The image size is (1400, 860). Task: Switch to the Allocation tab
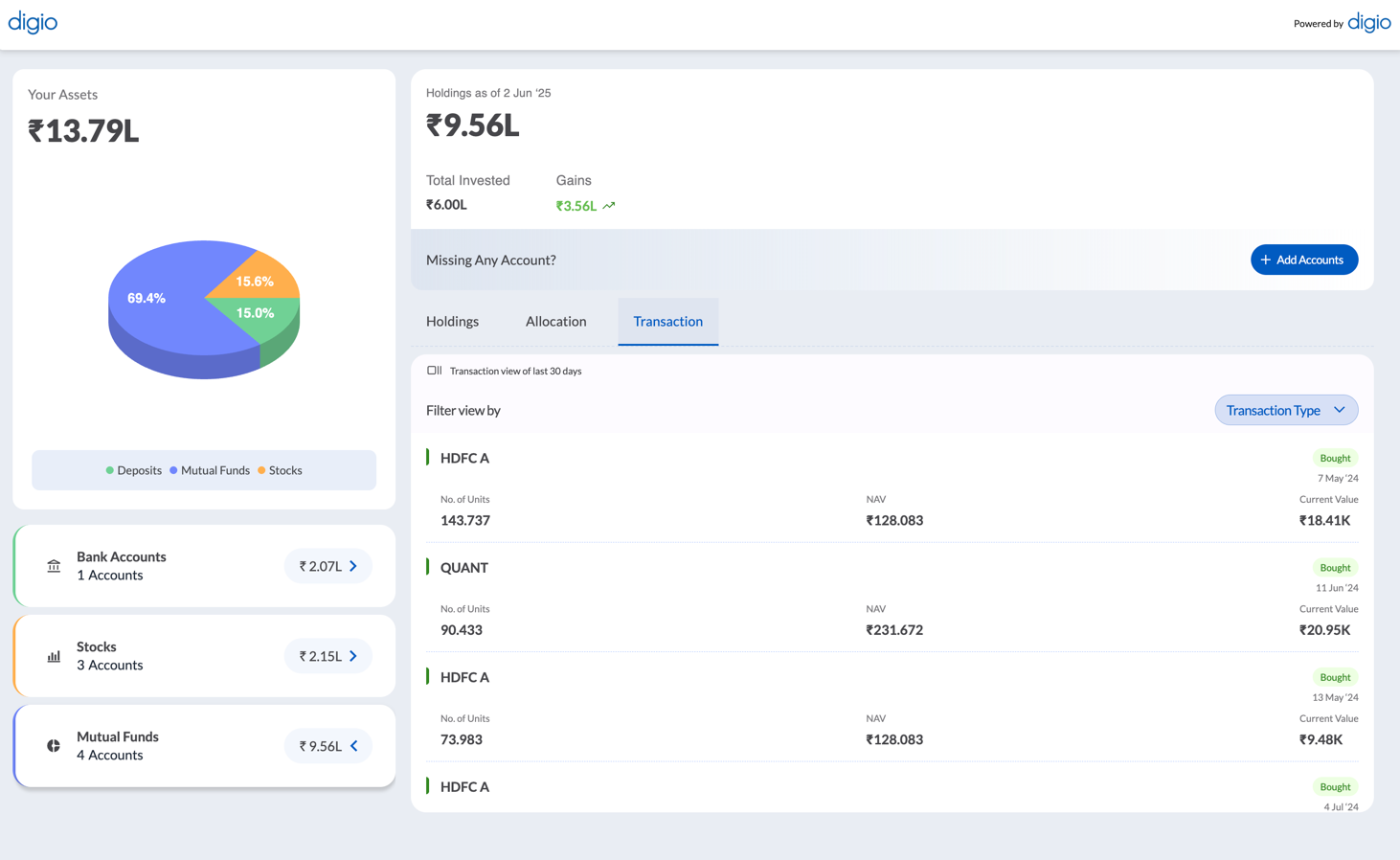pyautogui.click(x=555, y=322)
